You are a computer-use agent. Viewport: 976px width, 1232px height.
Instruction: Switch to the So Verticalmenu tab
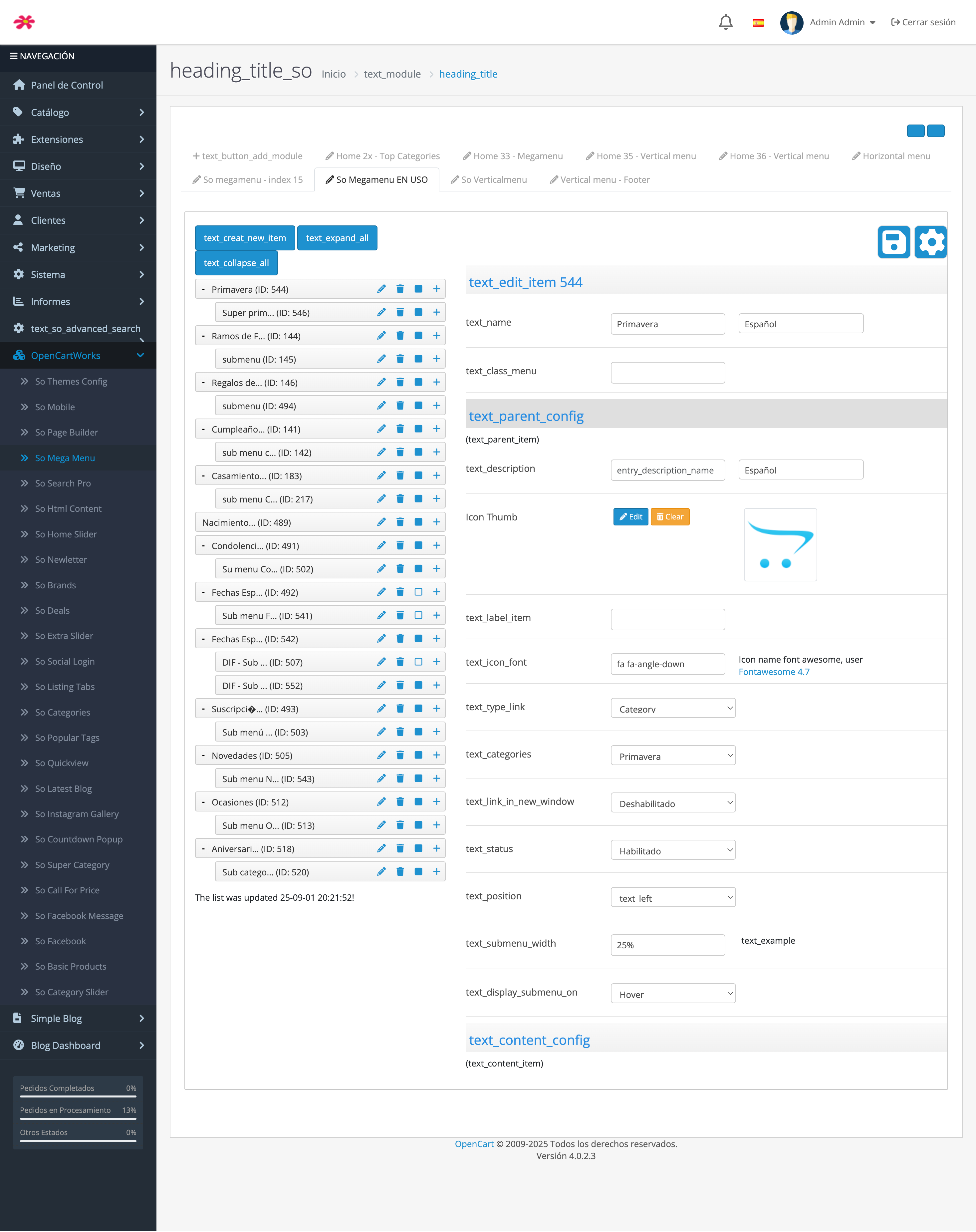tap(489, 179)
